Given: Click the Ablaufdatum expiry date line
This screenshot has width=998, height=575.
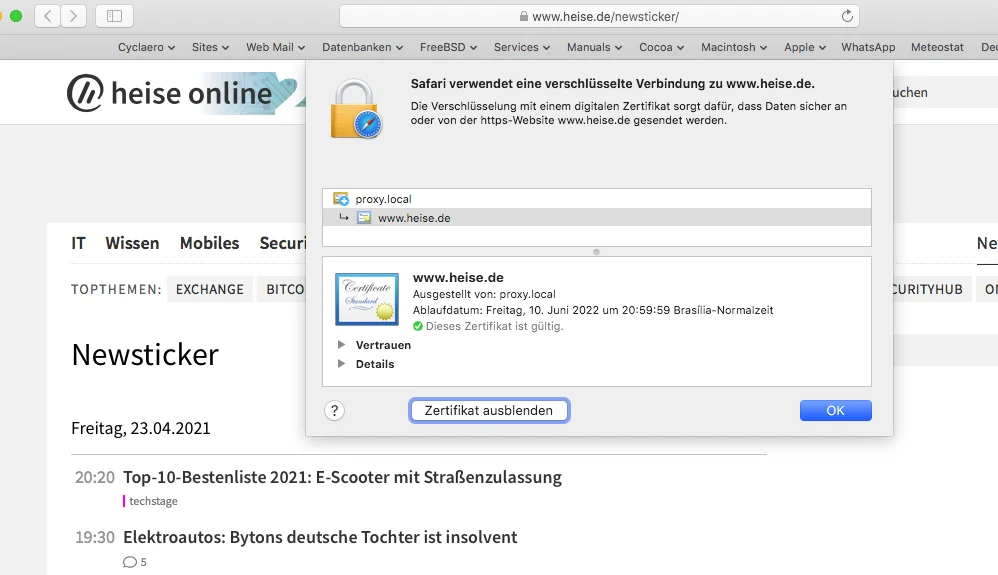Looking at the screenshot, I should (x=593, y=310).
